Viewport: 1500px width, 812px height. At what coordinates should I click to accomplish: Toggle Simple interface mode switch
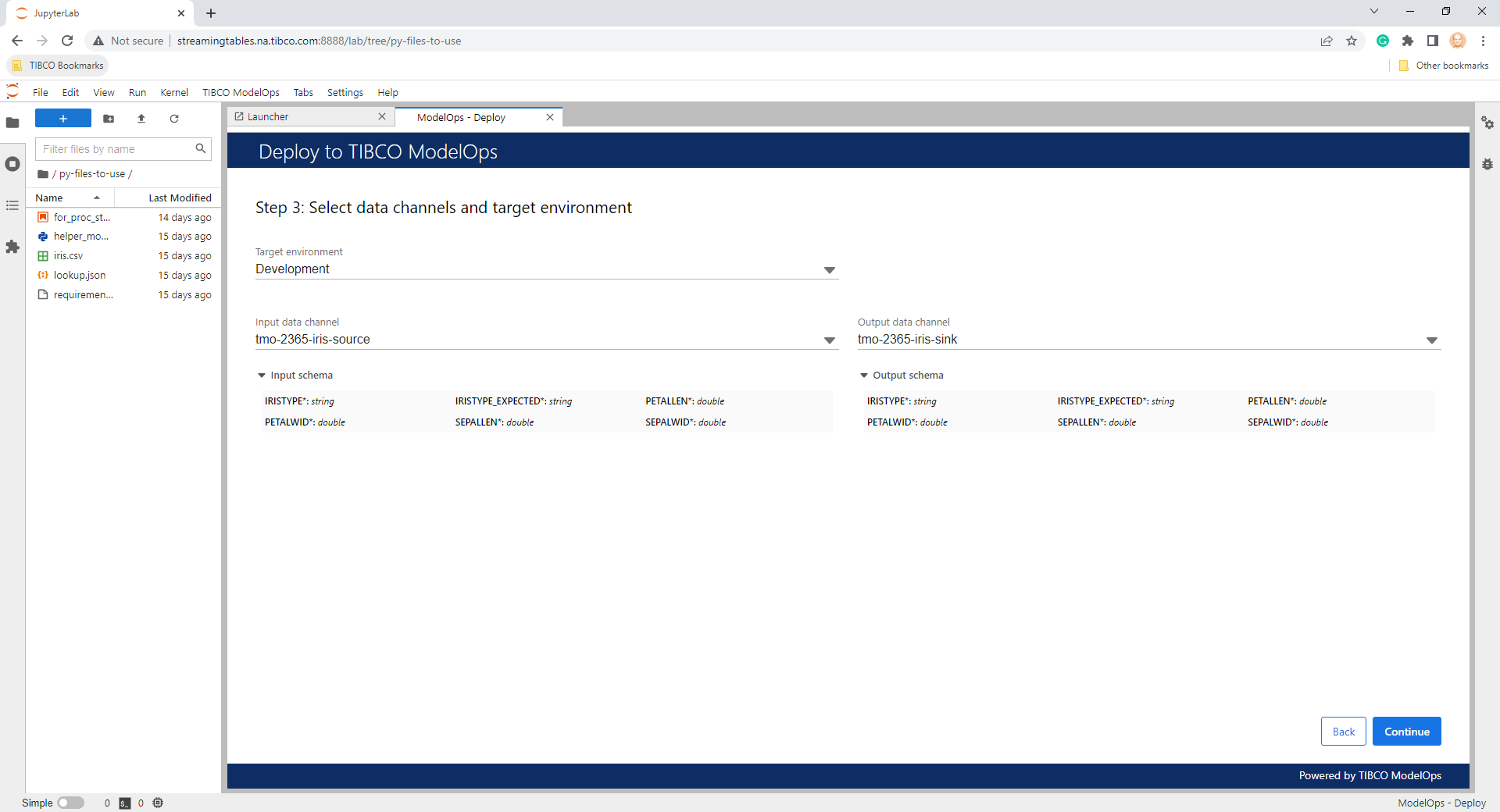click(70, 803)
